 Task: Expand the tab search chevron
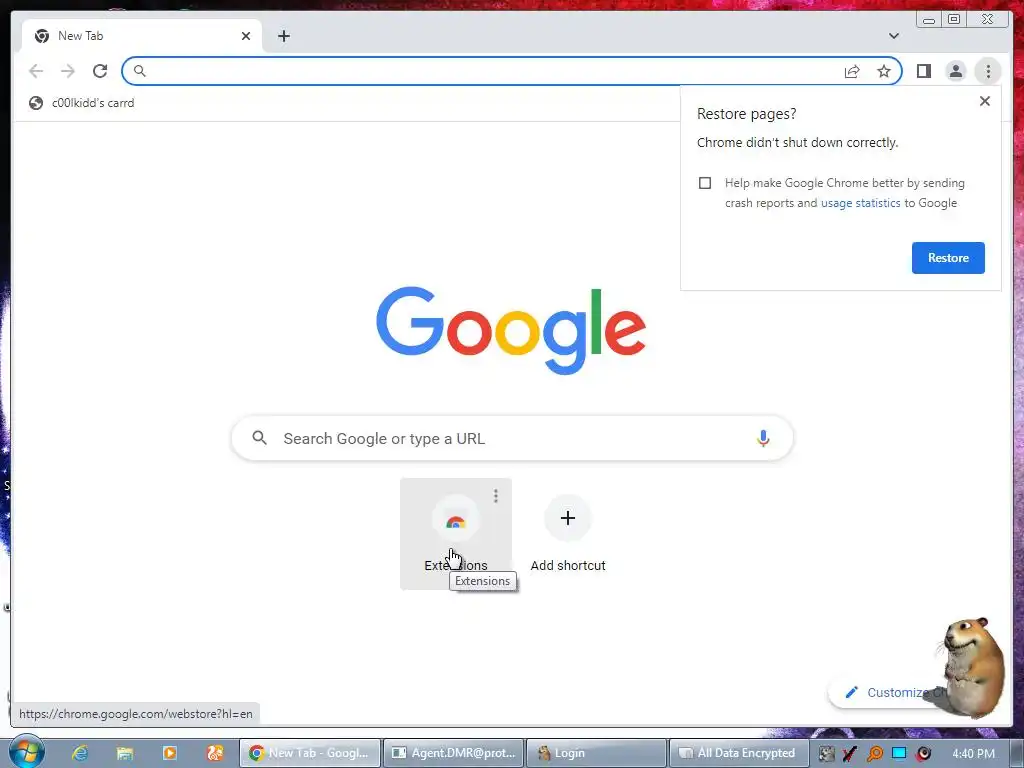point(893,36)
